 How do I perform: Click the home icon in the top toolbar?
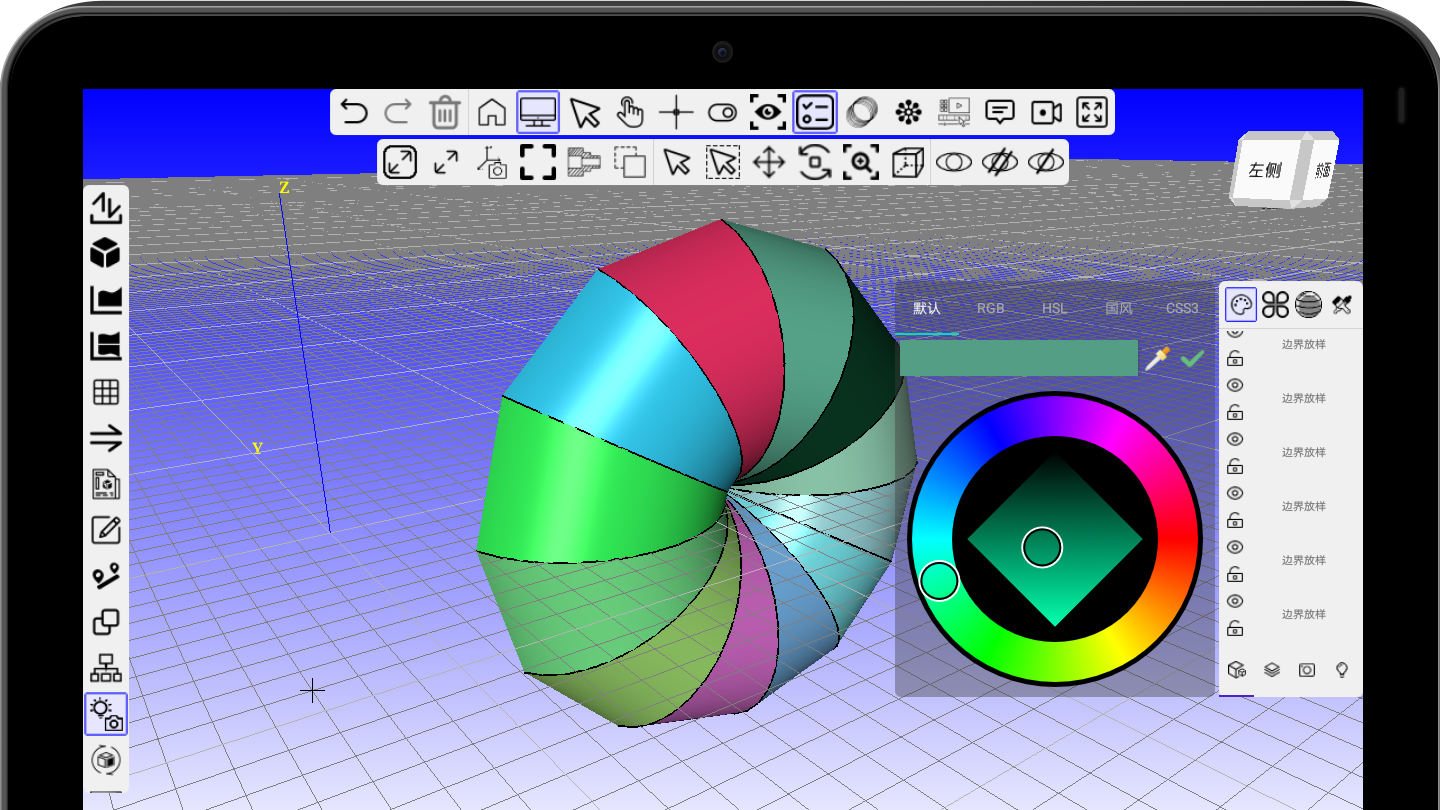(491, 112)
